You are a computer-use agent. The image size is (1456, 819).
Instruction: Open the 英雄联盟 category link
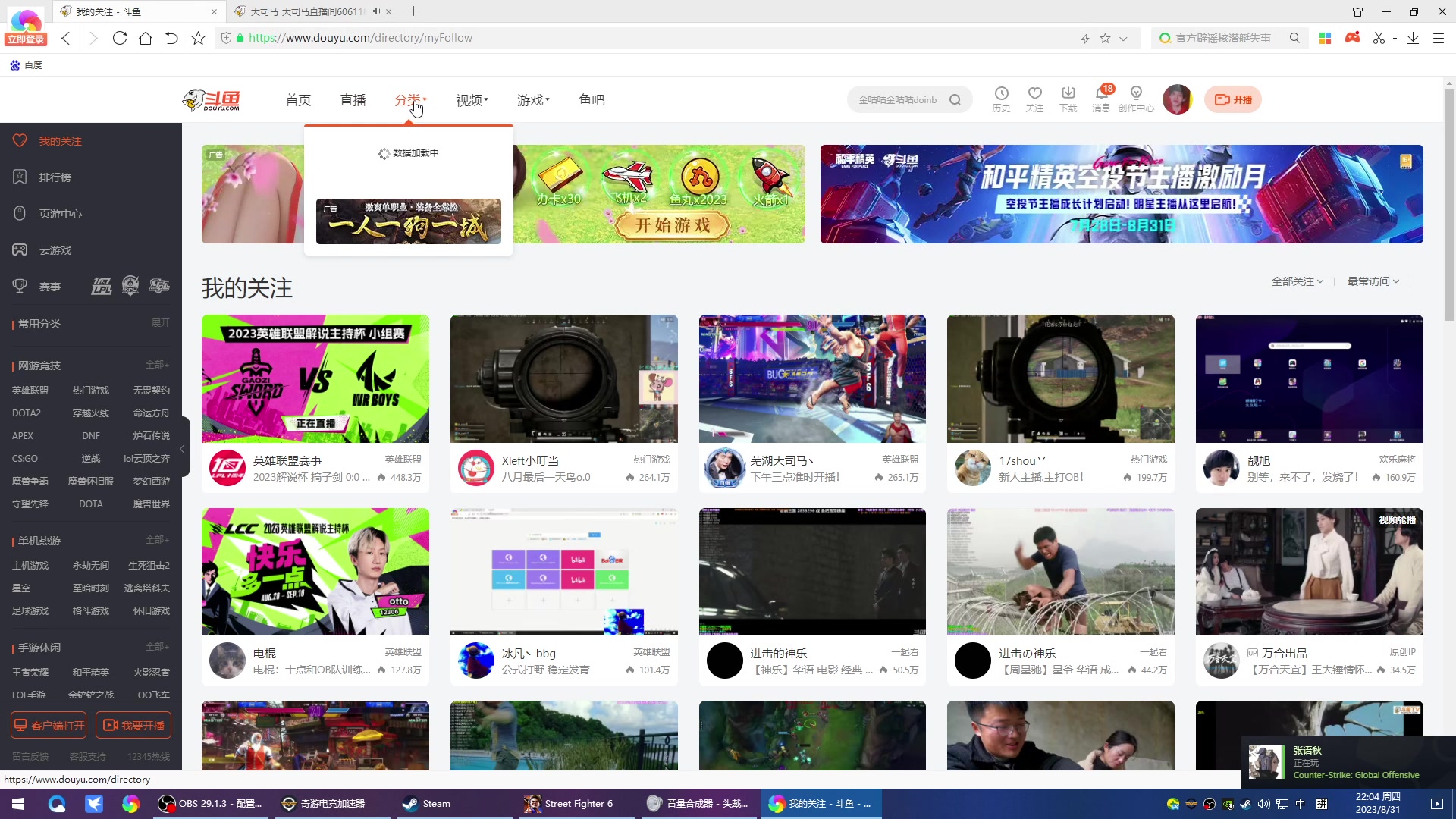tap(30, 391)
